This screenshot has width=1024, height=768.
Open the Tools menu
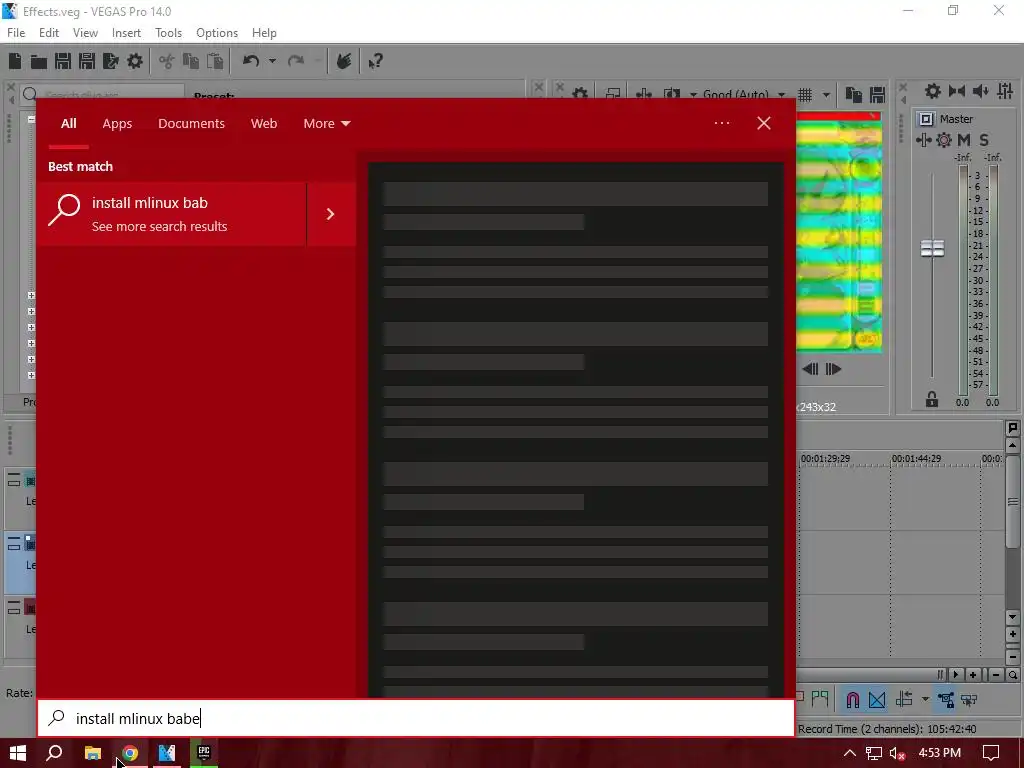(168, 33)
